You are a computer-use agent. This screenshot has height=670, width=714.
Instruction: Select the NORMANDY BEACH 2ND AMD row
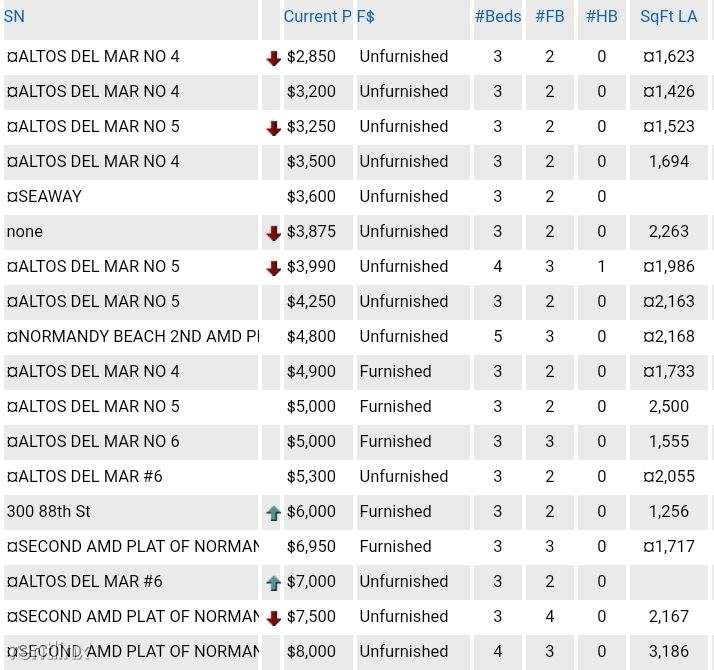point(357,337)
